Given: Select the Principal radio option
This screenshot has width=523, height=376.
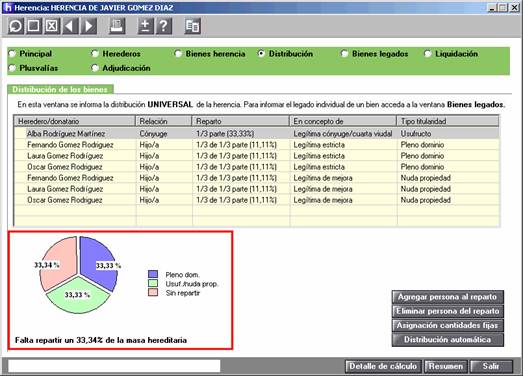Looking at the screenshot, I should point(12,54).
